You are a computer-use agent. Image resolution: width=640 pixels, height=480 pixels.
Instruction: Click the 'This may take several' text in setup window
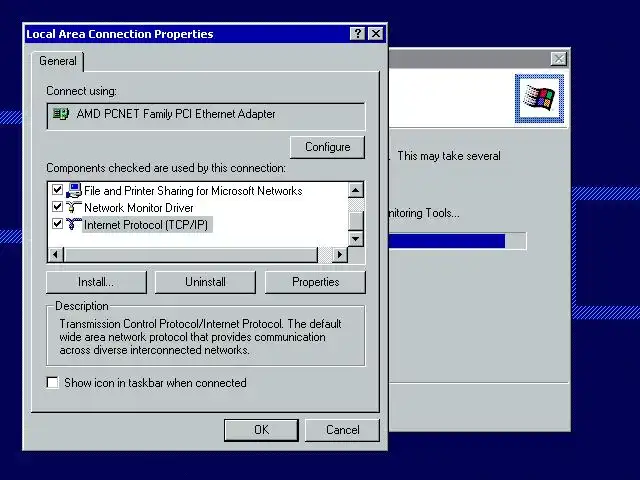click(x=449, y=156)
